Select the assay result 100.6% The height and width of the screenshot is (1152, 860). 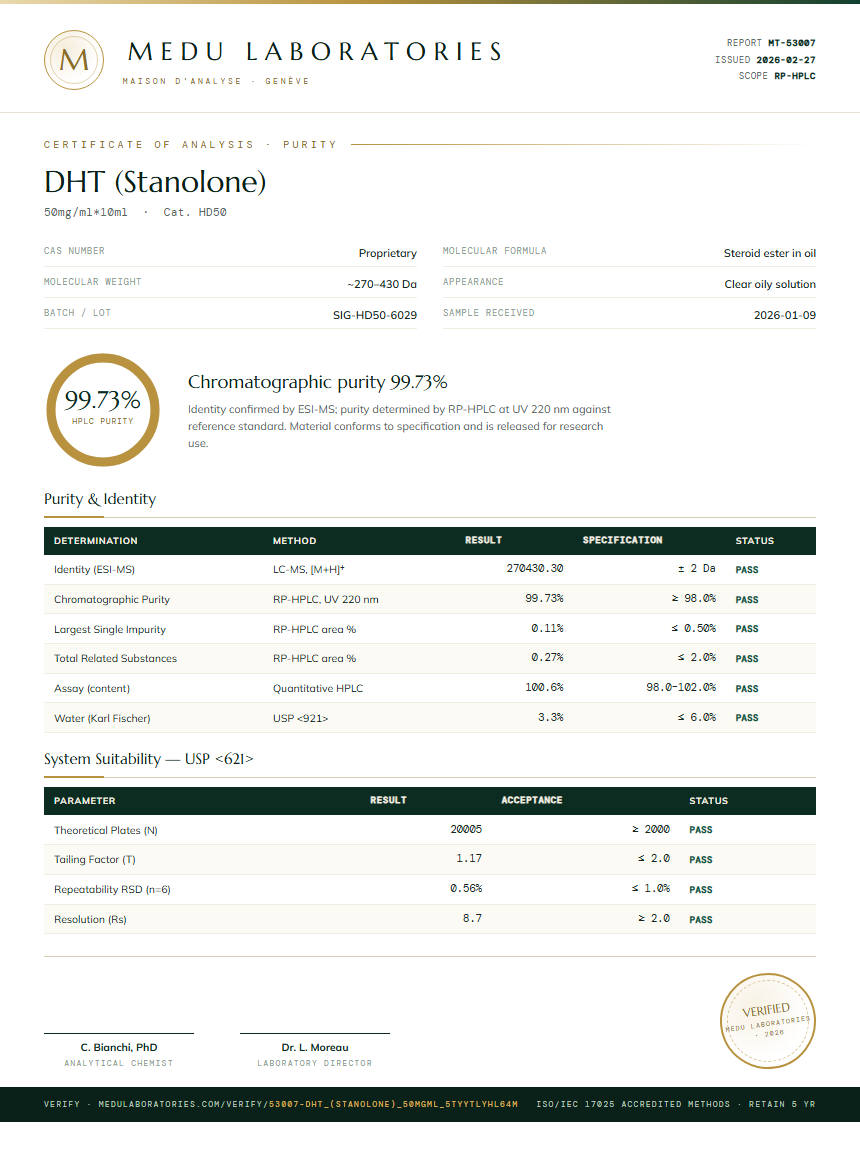pyautogui.click(x=544, y=688)
